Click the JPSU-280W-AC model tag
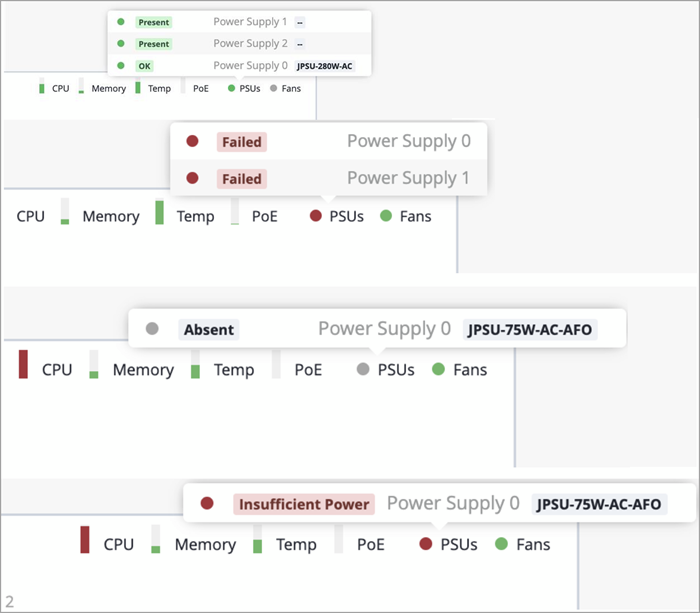The height and width of the screenshot is (613, 700). click(325, 66)
